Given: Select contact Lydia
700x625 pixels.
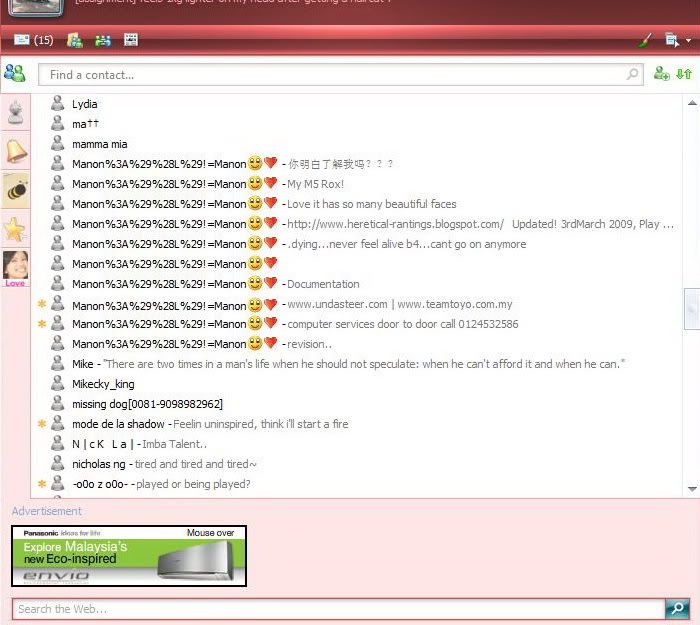Looking at the screenshot, I should tap(84, 104).
